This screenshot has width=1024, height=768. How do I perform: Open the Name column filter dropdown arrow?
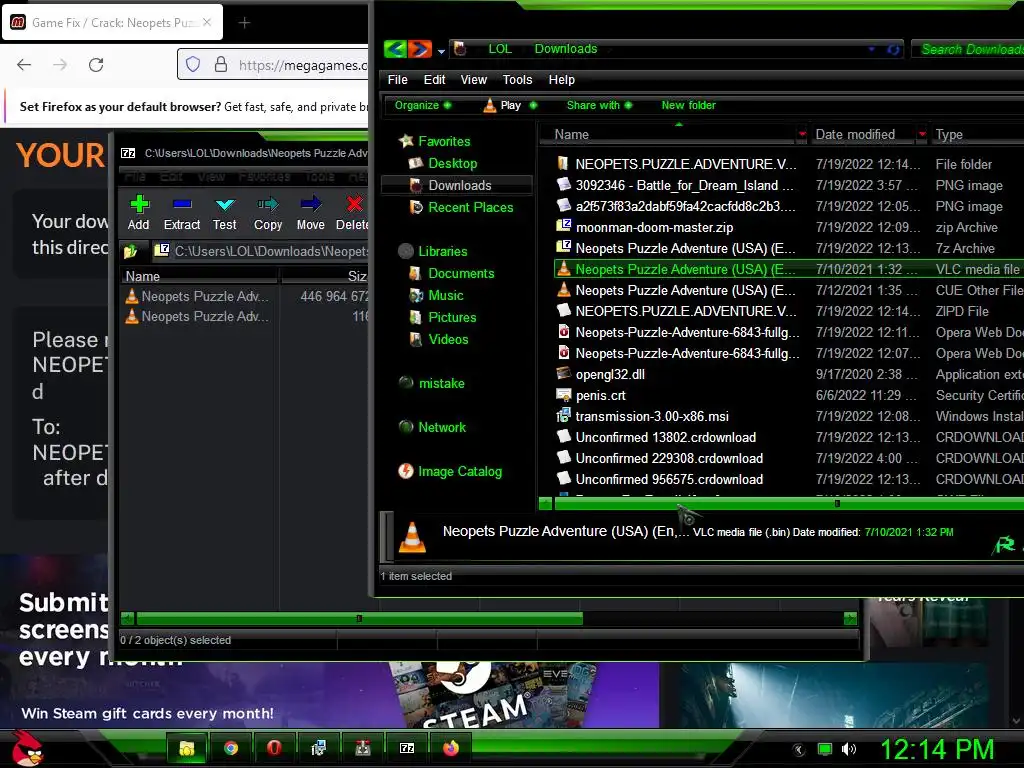802,135
